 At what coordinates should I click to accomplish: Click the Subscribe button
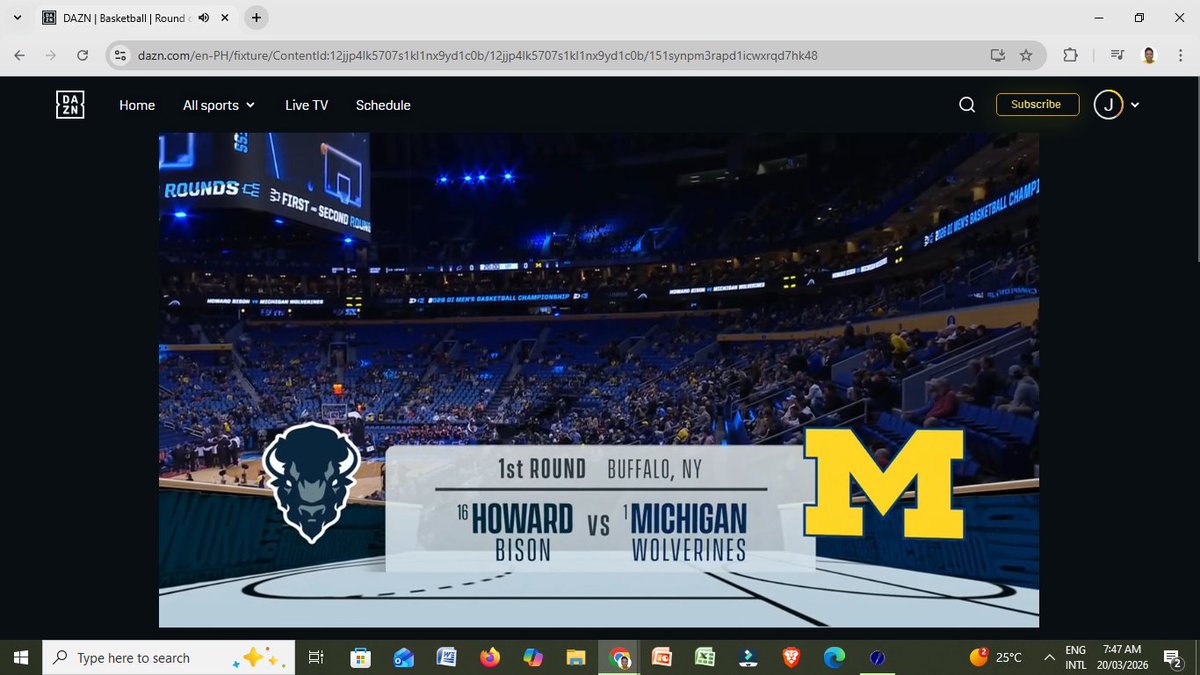coord(1037,104)
